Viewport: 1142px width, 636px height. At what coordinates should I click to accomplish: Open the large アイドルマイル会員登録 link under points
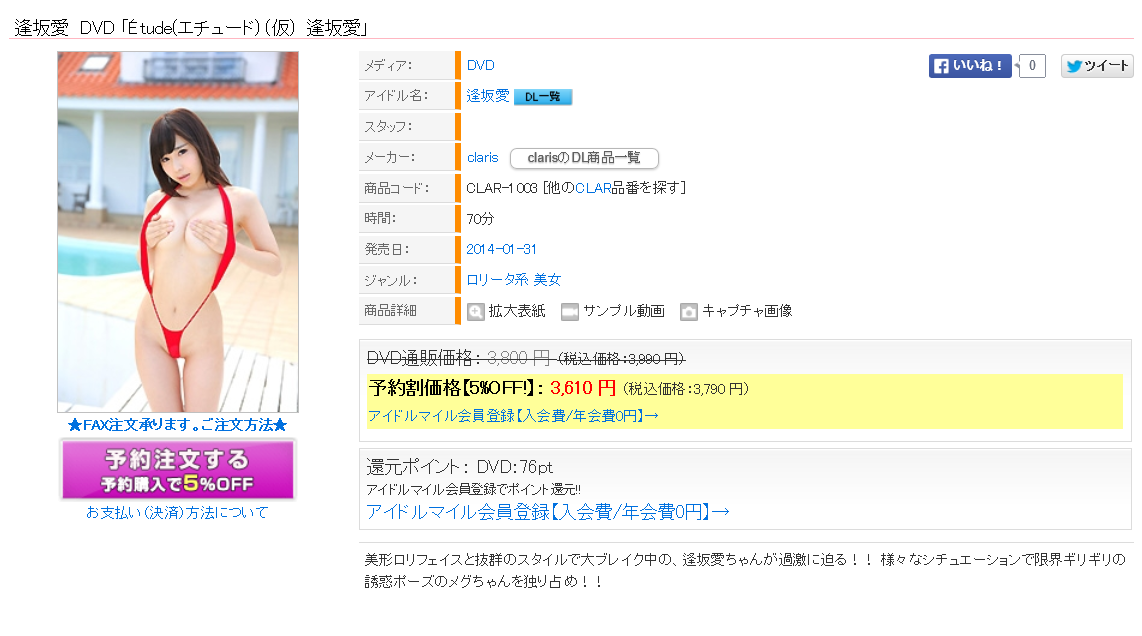[548, 512]
